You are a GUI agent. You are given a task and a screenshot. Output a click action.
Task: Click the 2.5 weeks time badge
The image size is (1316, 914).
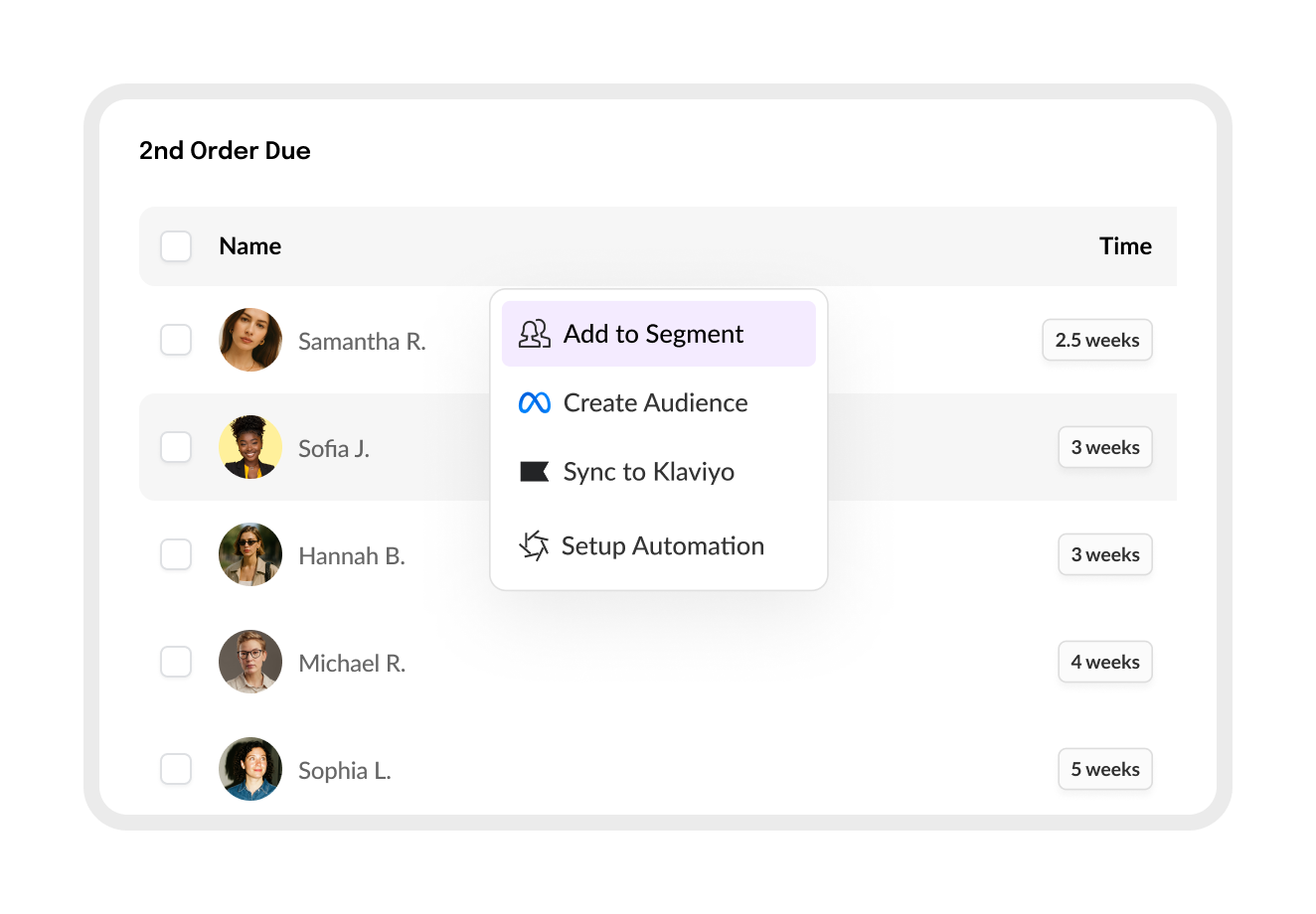click(x=1097, y=340)
